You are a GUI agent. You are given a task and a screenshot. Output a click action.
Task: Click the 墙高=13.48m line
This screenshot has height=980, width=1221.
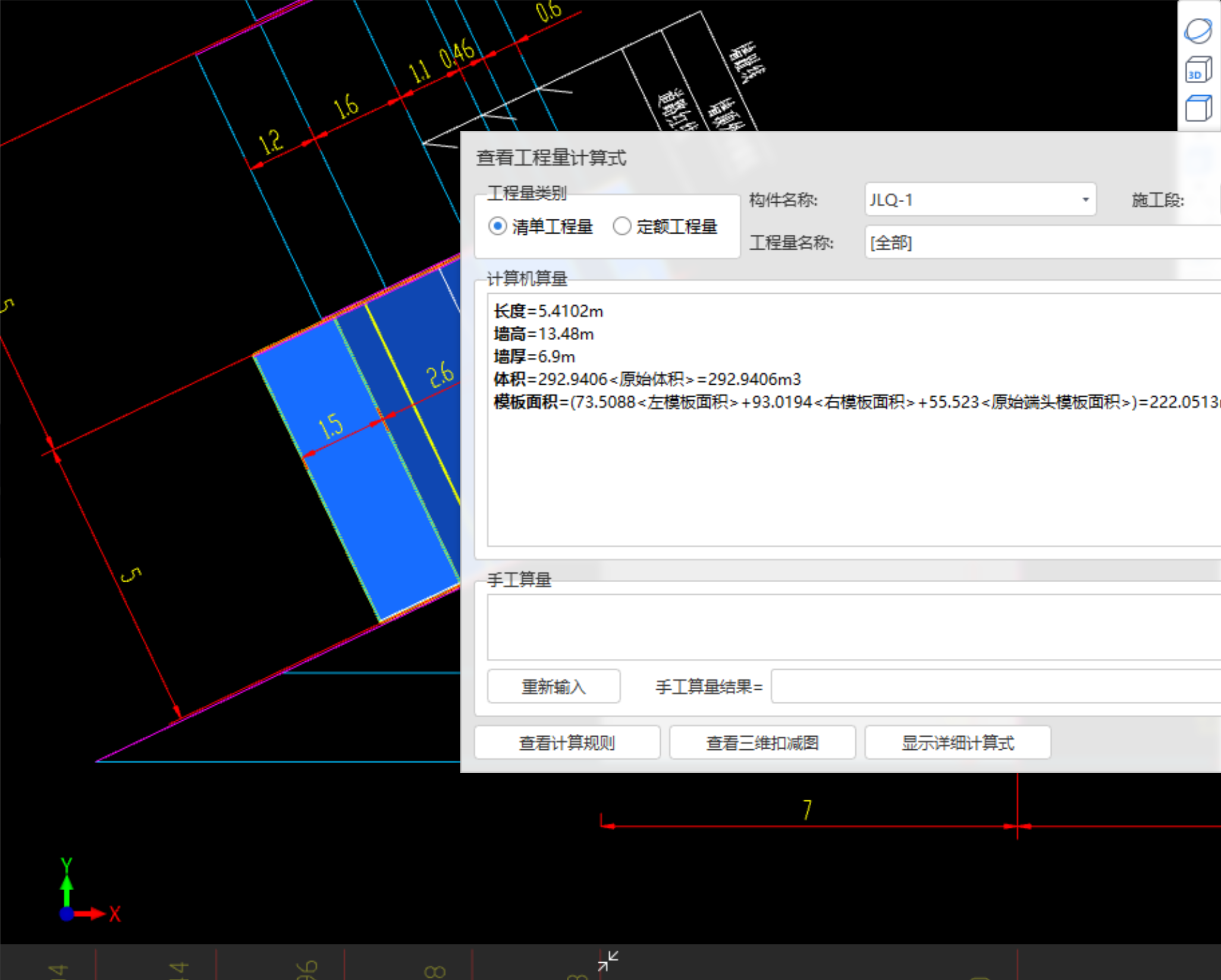tap(544, 334)
